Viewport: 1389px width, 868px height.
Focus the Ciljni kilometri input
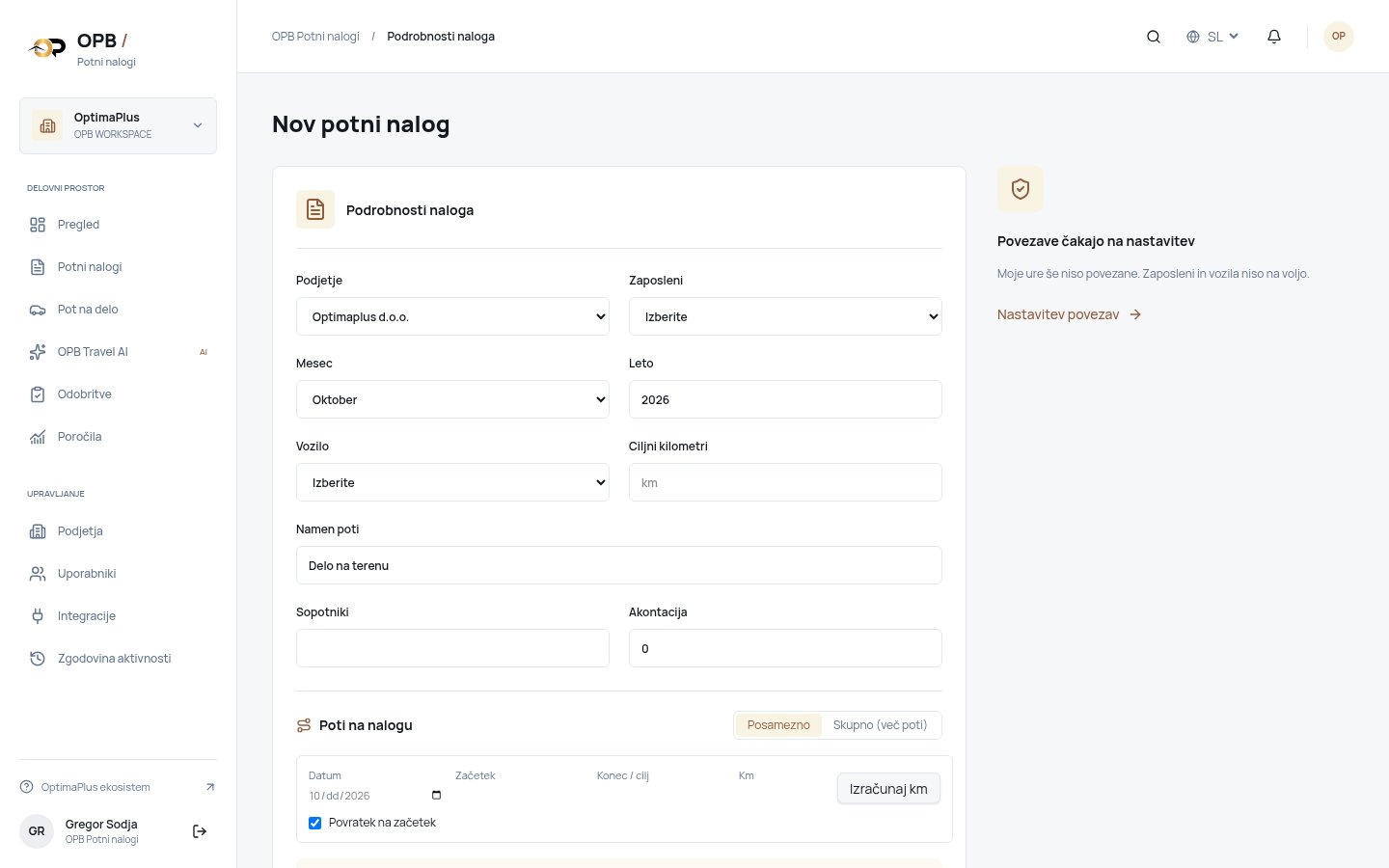pos(785,482)
